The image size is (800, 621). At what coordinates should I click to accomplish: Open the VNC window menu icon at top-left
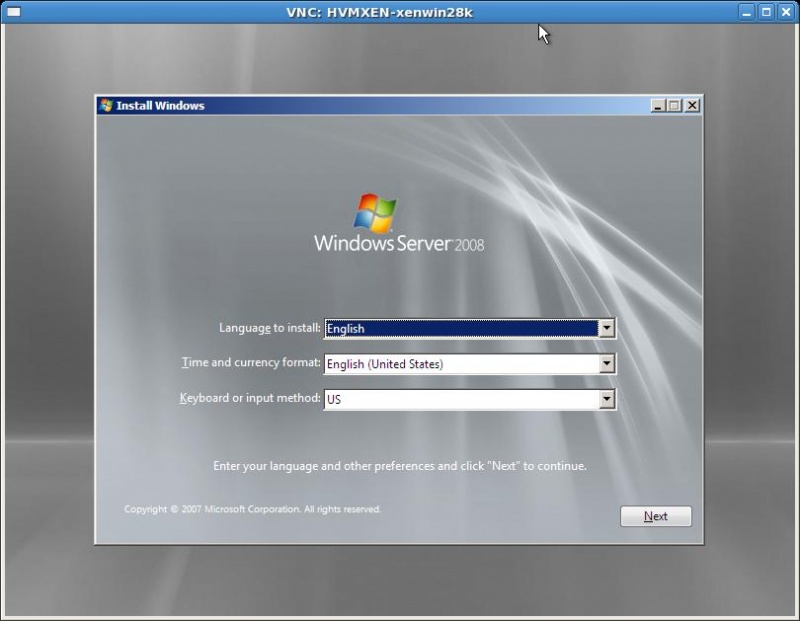(x=13, y=12)
